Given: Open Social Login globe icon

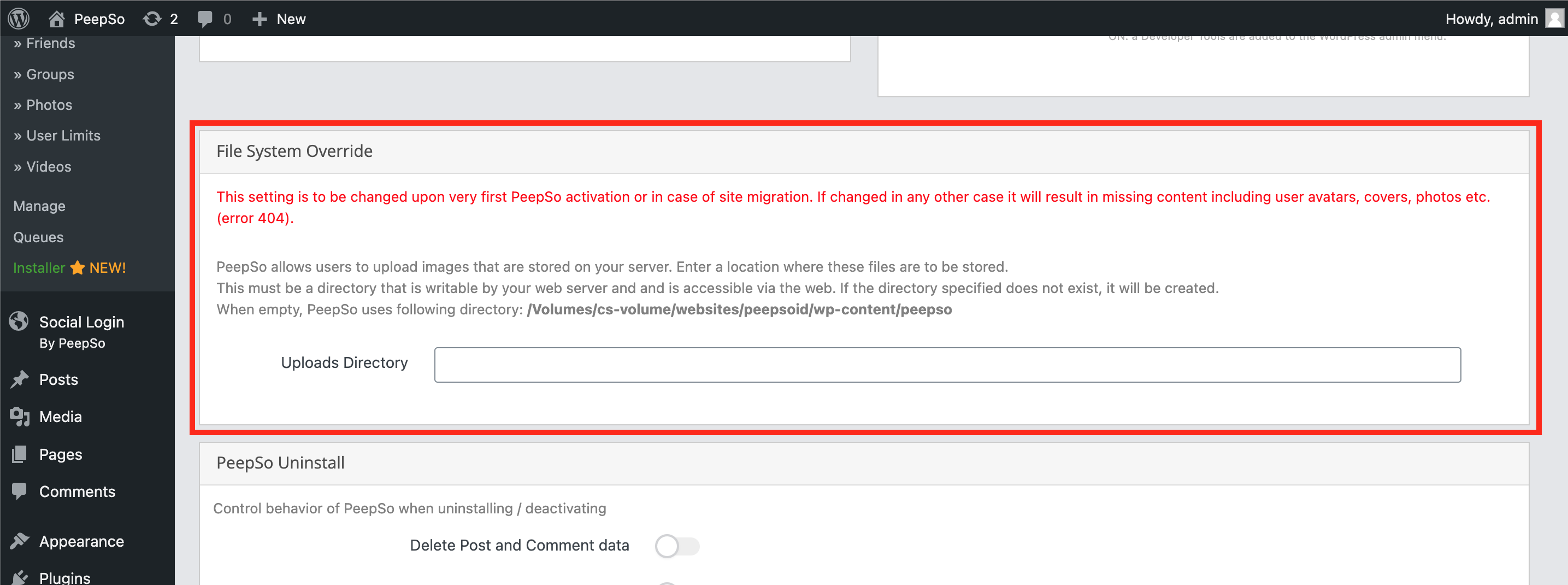Looking at the screenshot, I should pos(19,320).
